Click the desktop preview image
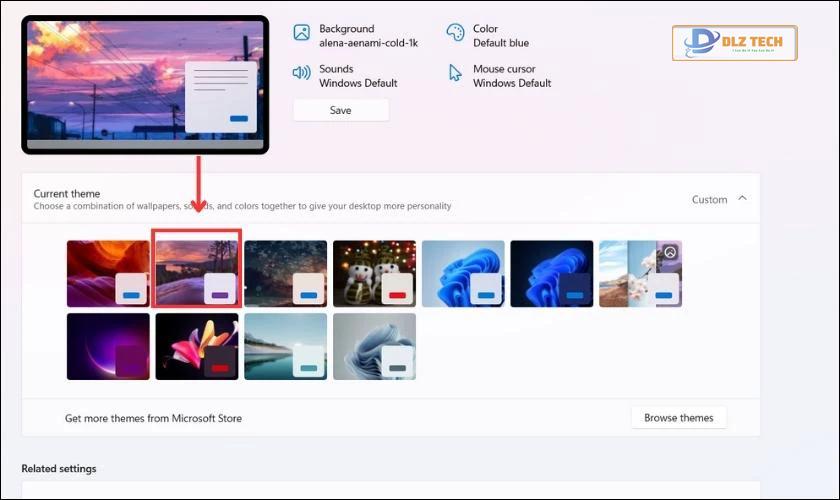Viewport: 840px width, 500px height. click(145, 85)
